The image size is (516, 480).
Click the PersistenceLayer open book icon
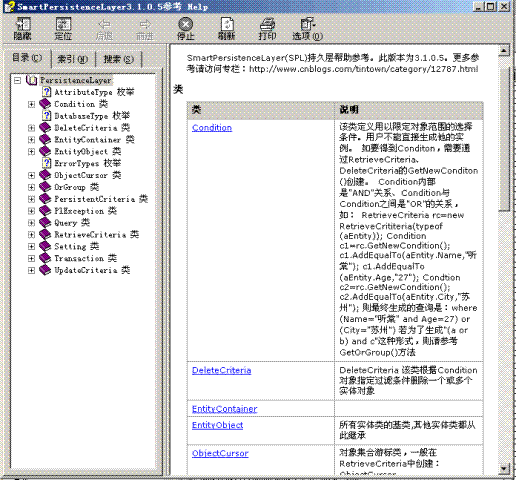(x=32, y=80)
